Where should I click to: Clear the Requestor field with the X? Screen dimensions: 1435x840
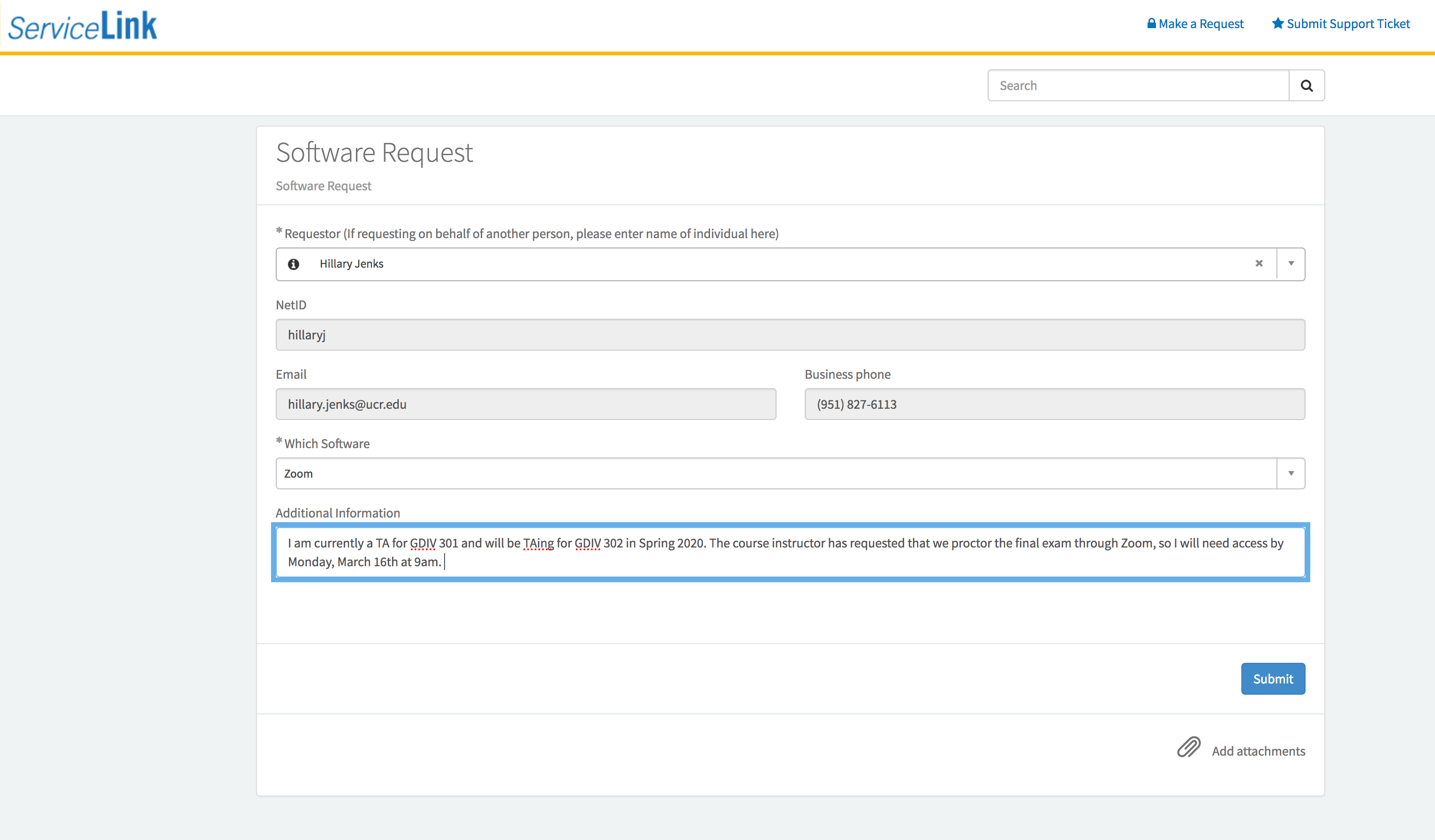point(1259,263)
